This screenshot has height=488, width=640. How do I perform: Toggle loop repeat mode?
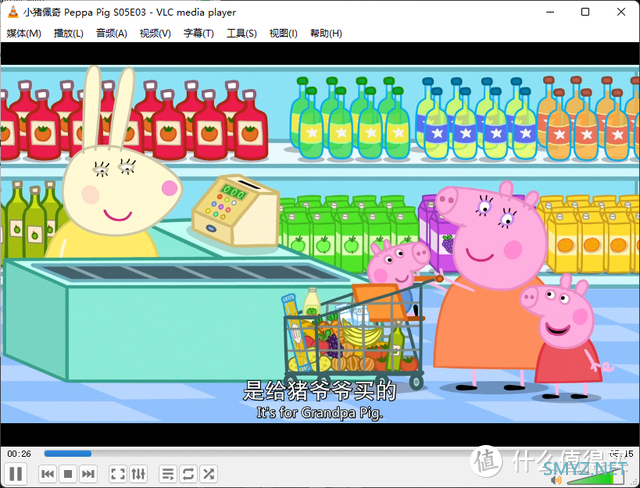pyautogui.click(x=188, y=474)
